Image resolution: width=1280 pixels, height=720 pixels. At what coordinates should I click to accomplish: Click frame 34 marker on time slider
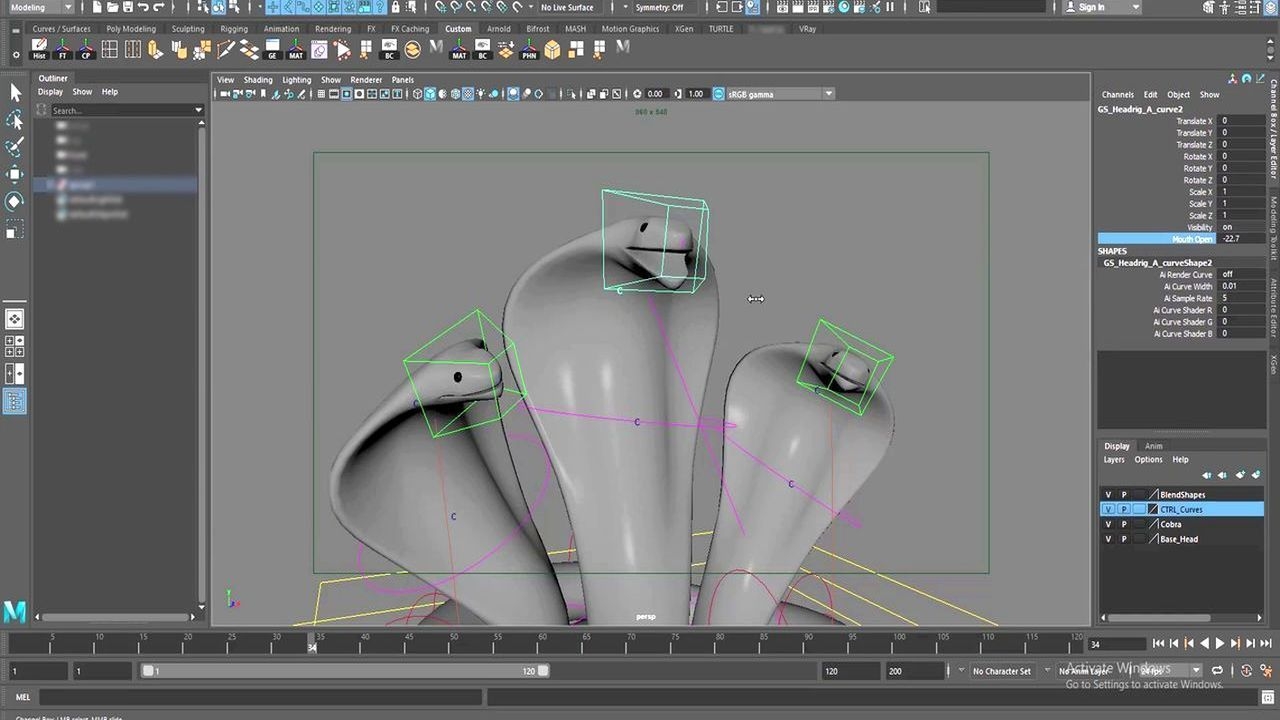312,641
